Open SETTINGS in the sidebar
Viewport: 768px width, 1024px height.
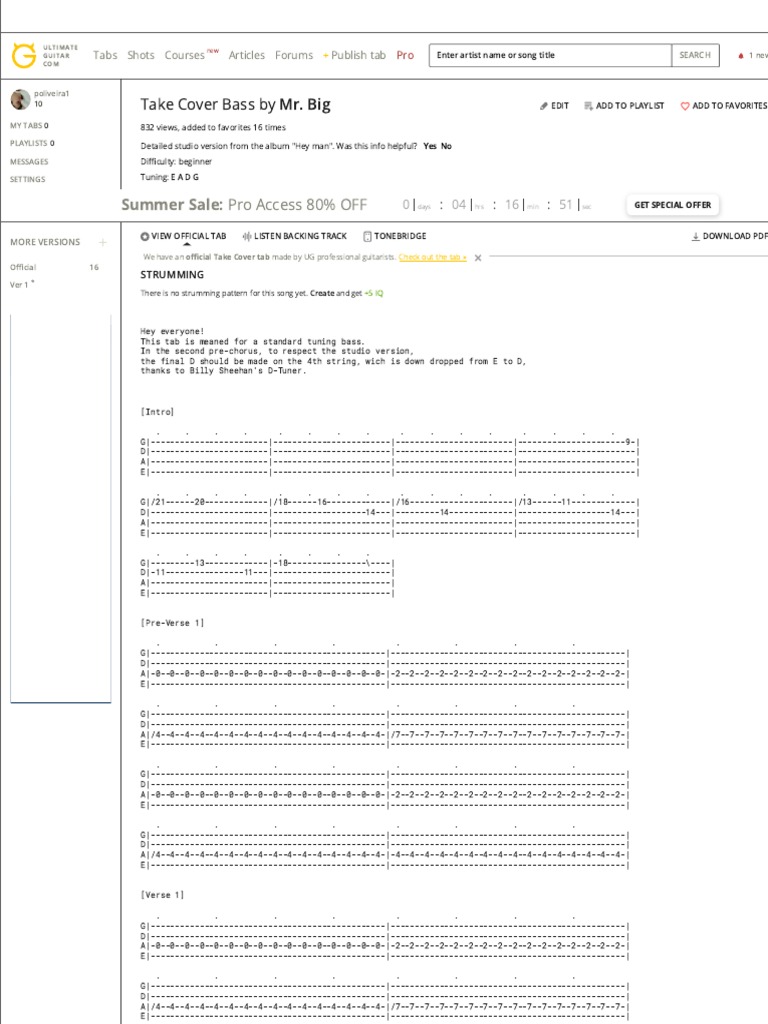(x=27, y=179)
